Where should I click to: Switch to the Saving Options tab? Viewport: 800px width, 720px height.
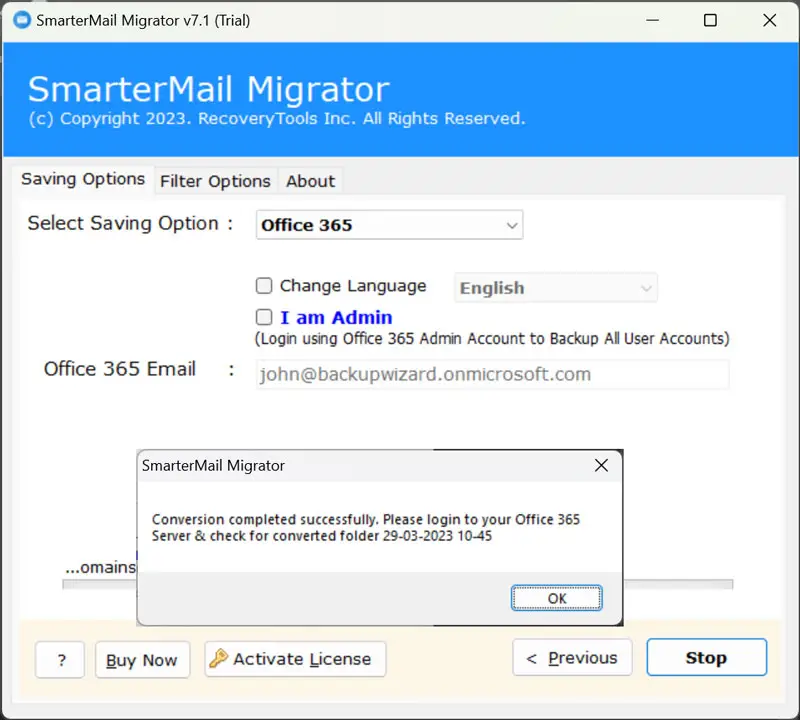83,179
